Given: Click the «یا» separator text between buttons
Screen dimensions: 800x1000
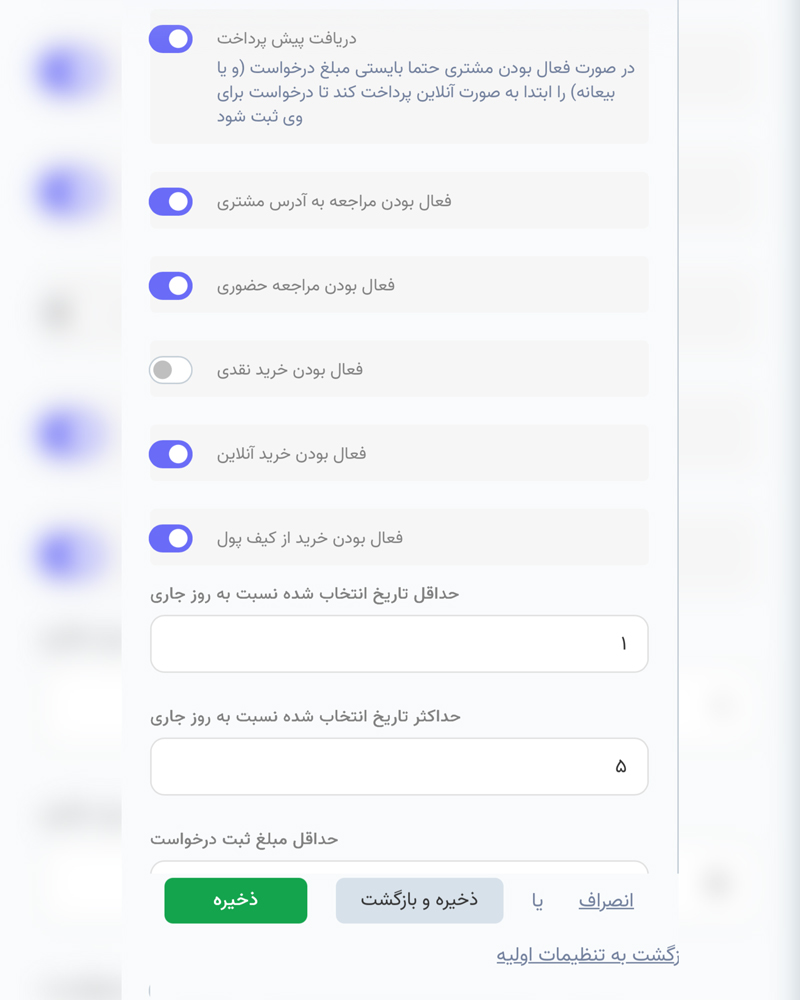Looking at the screenshot, I should pyautogui.click(x=539, y=900).
